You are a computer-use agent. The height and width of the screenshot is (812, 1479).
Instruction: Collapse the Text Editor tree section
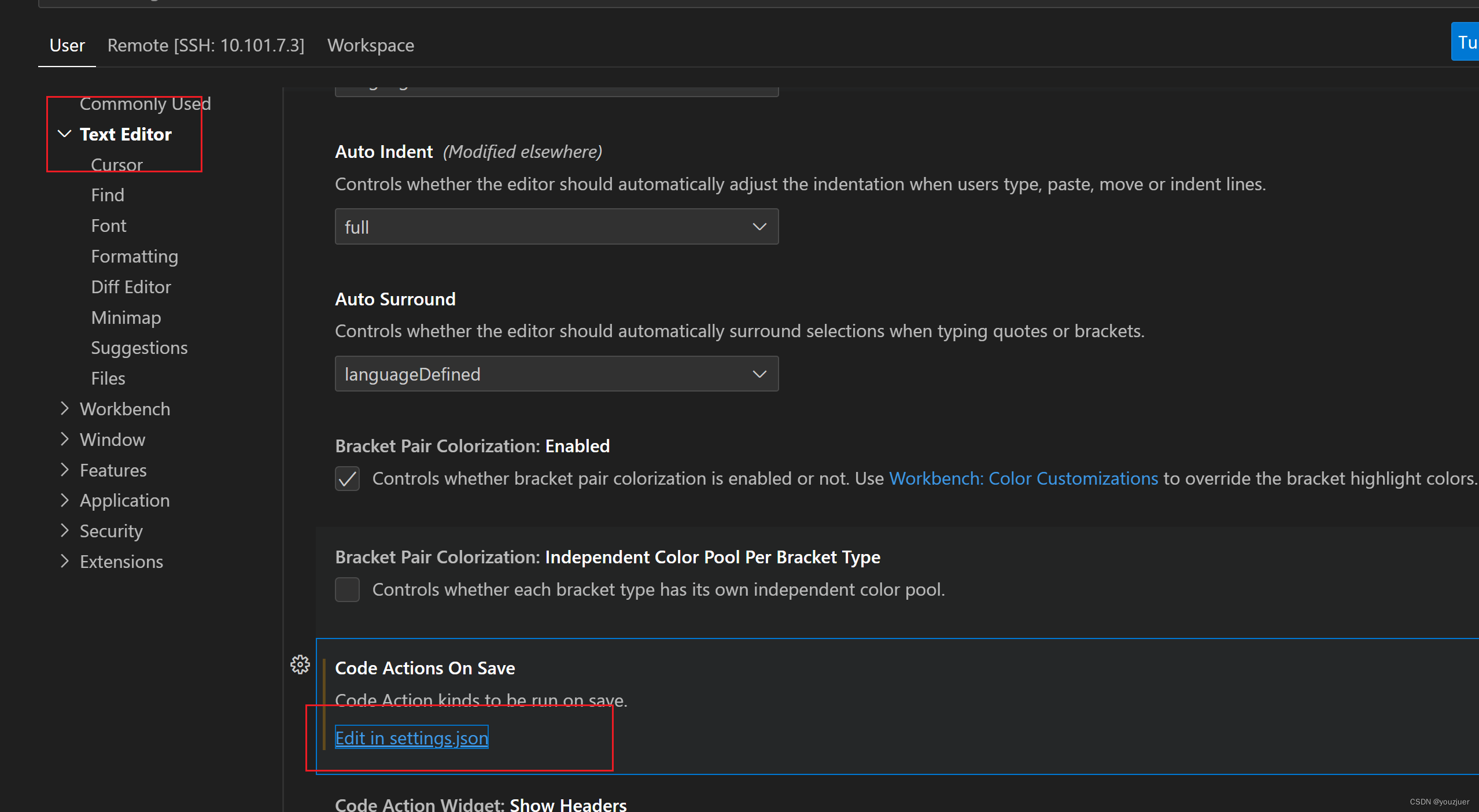[65, 134]
